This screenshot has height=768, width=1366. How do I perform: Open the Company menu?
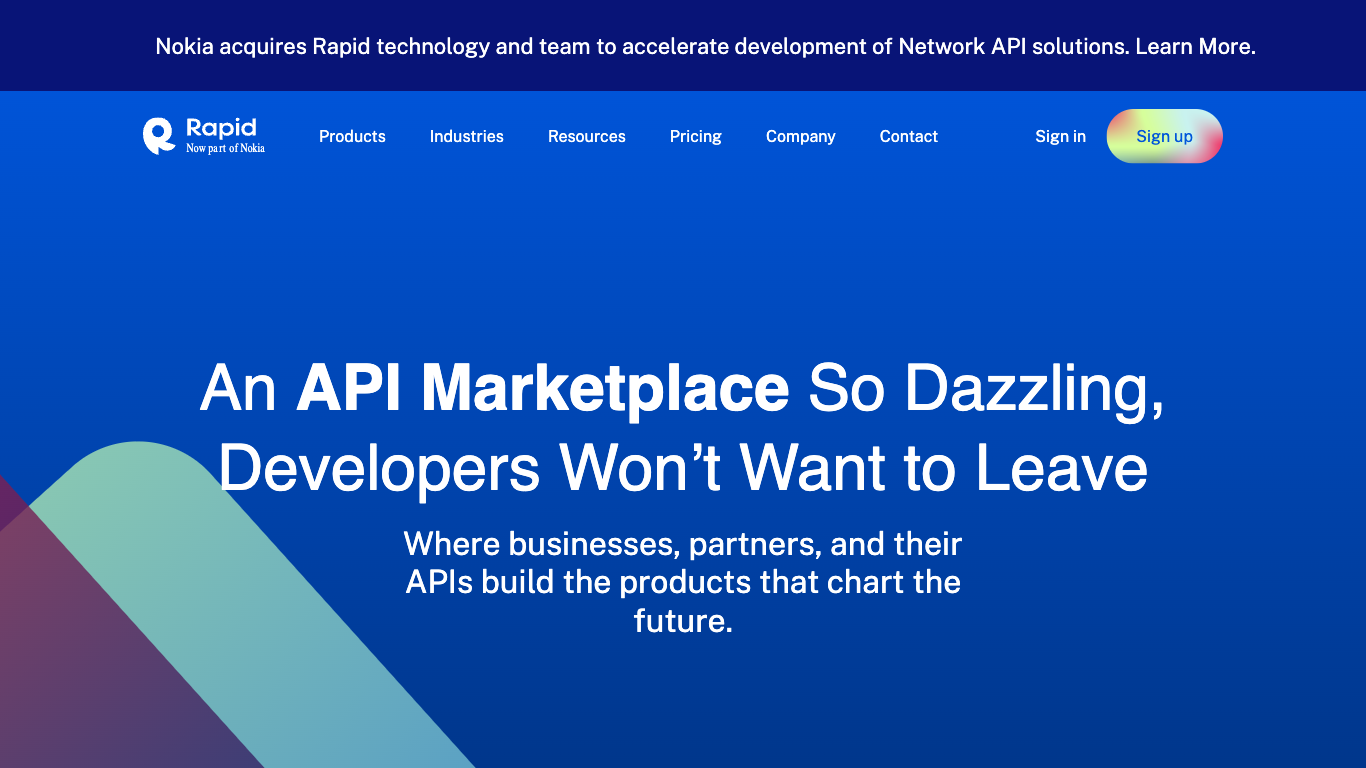click(801, 136)
